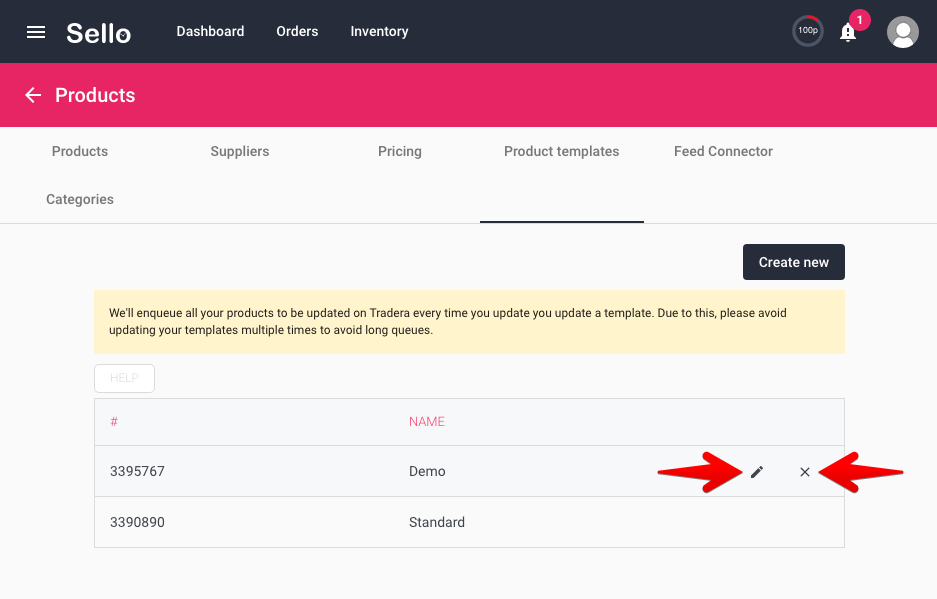Select the Feed Connector tab

pos(723,151)
